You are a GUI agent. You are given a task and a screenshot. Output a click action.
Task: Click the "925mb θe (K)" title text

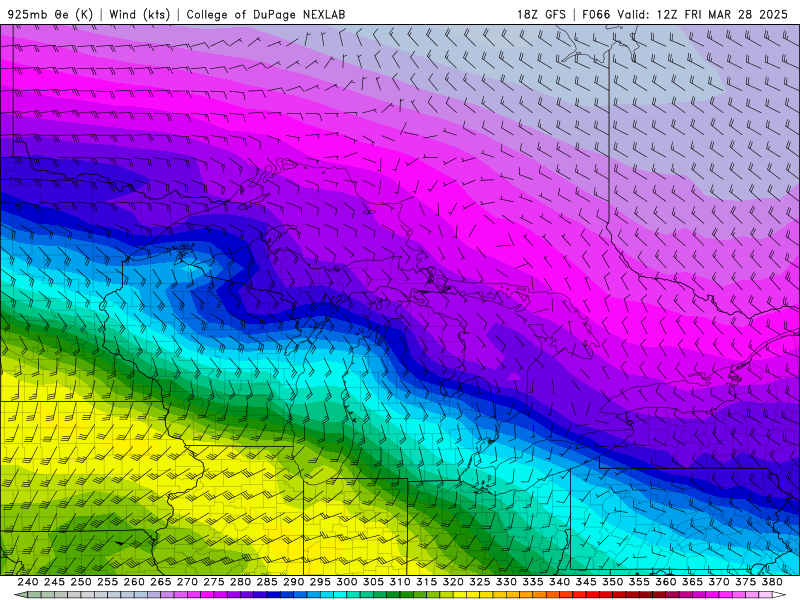50,14
